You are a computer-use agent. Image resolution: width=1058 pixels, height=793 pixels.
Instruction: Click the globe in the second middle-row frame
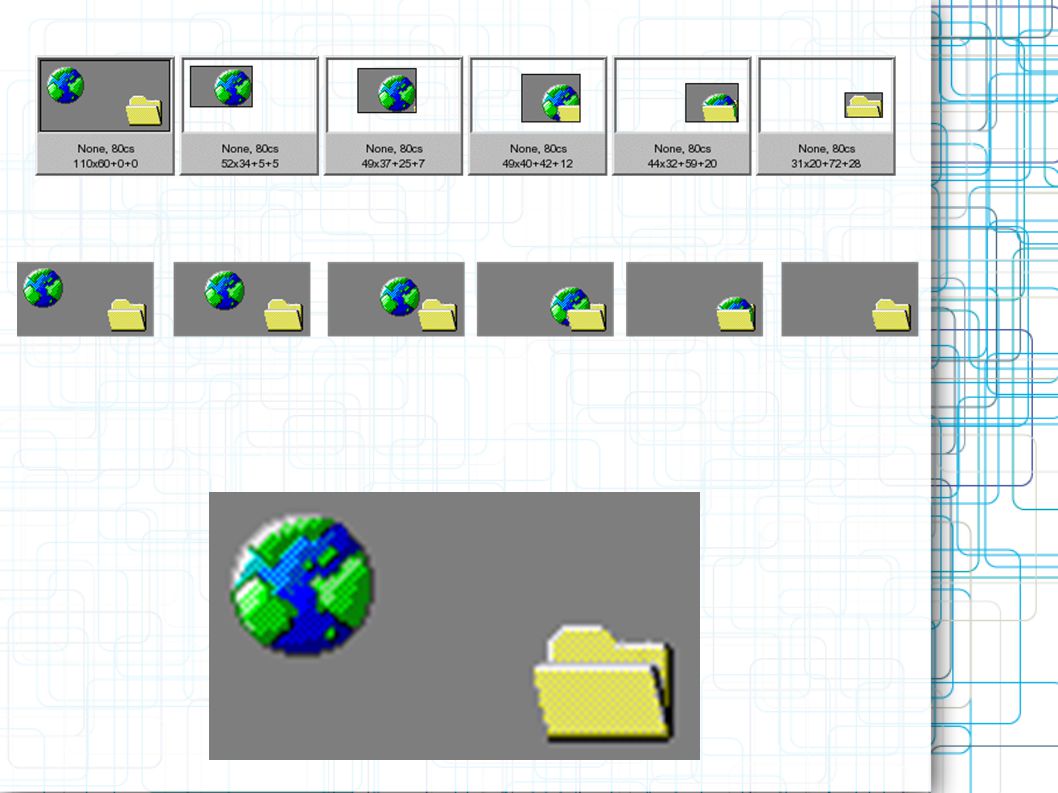224,290
